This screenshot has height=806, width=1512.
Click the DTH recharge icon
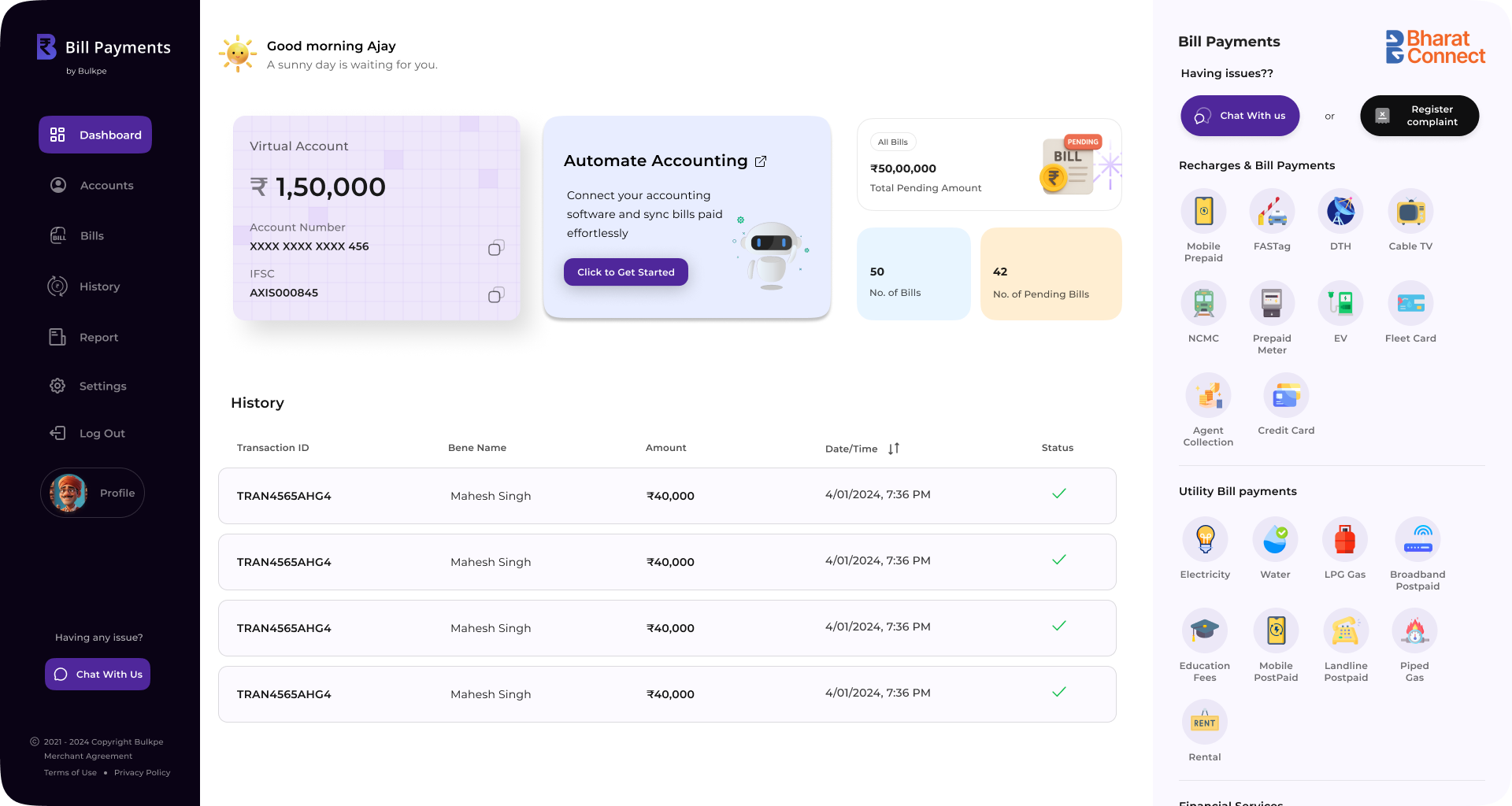pos(1340,210)
